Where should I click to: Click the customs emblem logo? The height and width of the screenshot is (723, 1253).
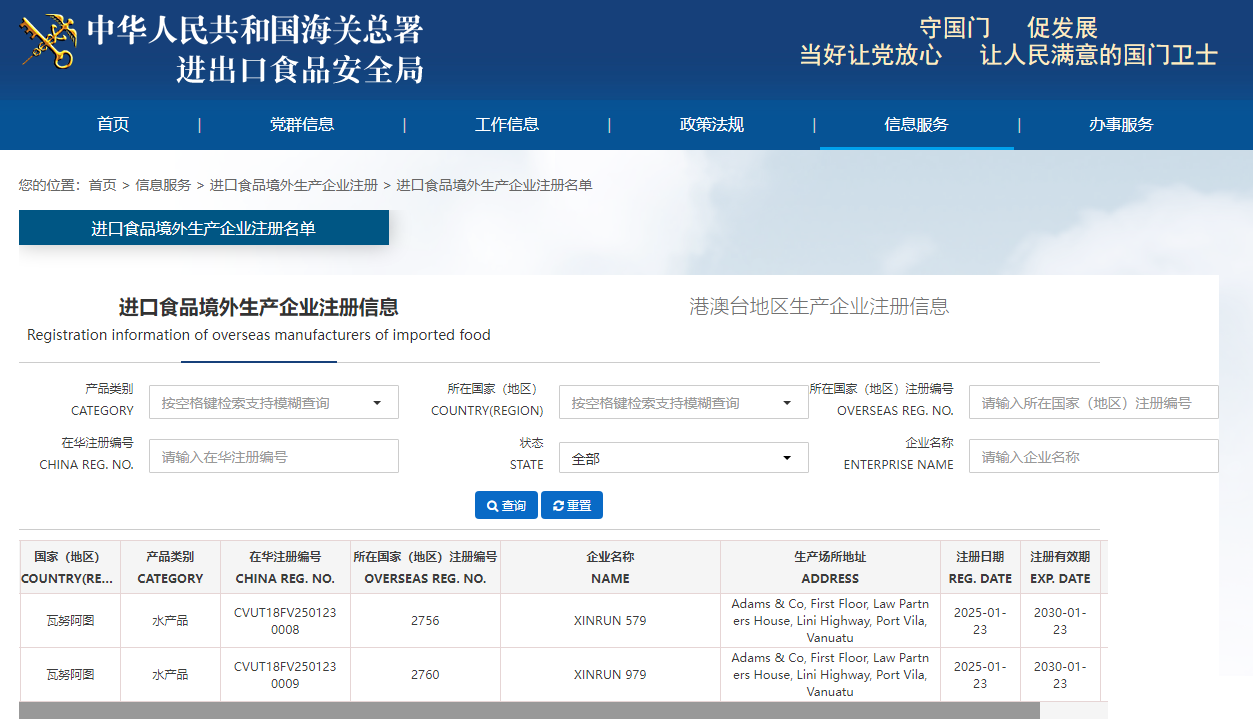click(48, 42)
